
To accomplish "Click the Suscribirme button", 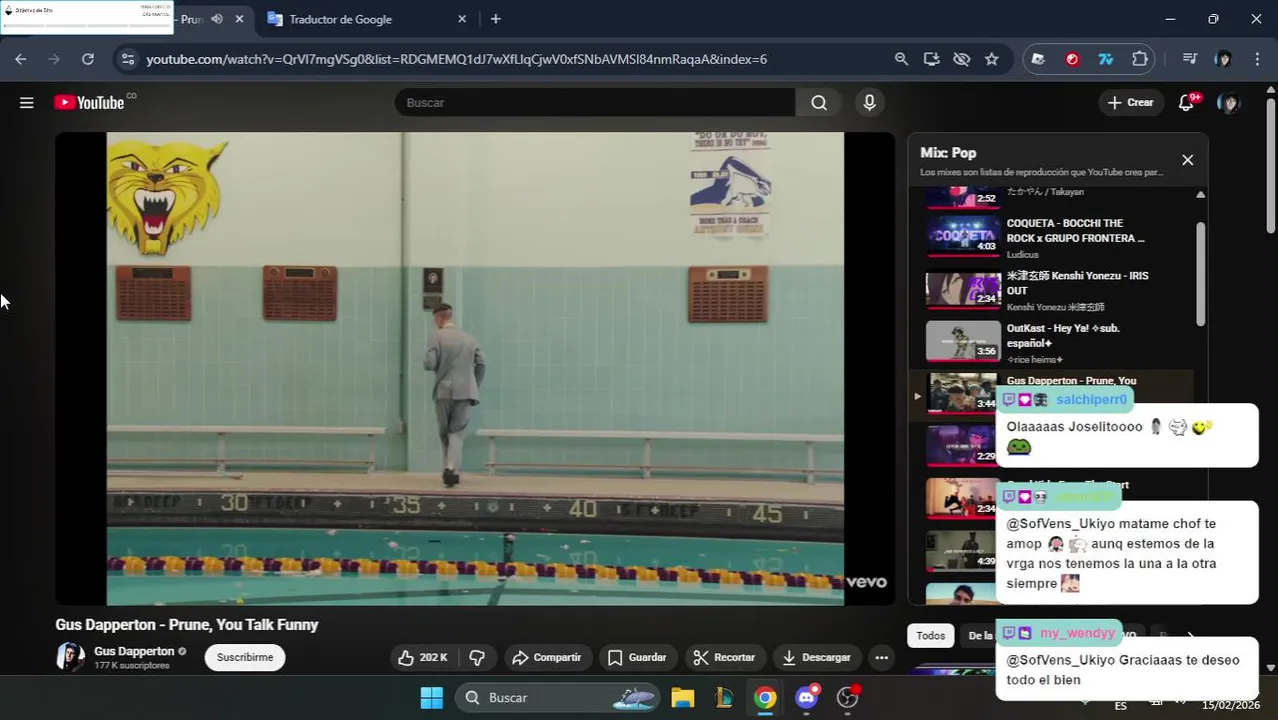I will click(245, 657).
